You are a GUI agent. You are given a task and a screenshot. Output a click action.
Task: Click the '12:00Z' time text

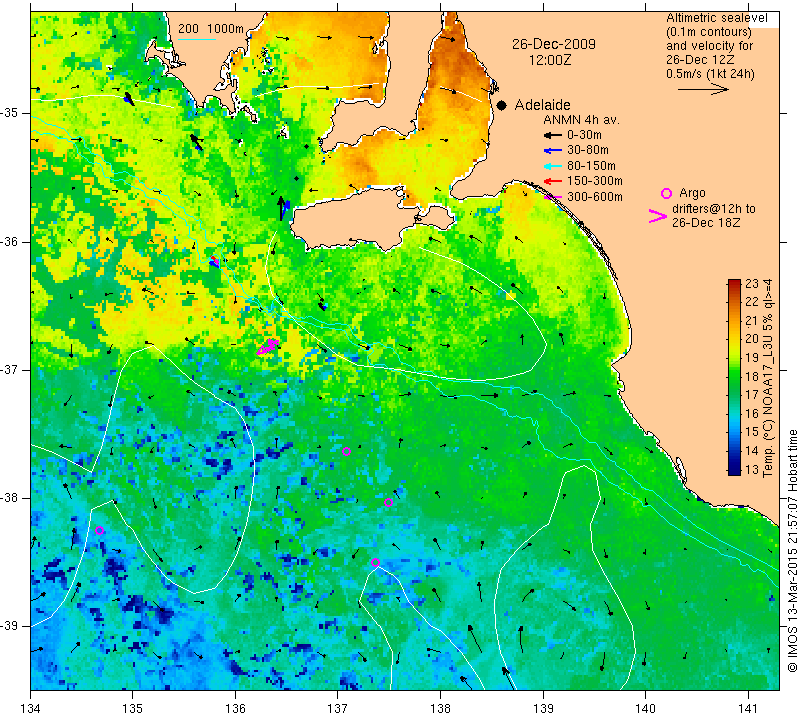549,60
